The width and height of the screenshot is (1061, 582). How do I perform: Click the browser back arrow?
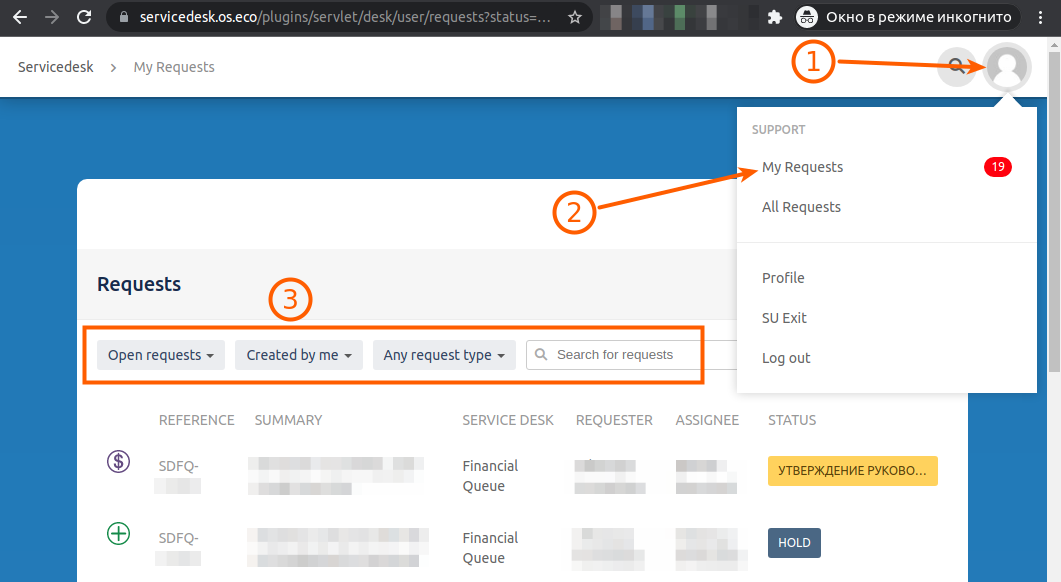coord(19,17)
